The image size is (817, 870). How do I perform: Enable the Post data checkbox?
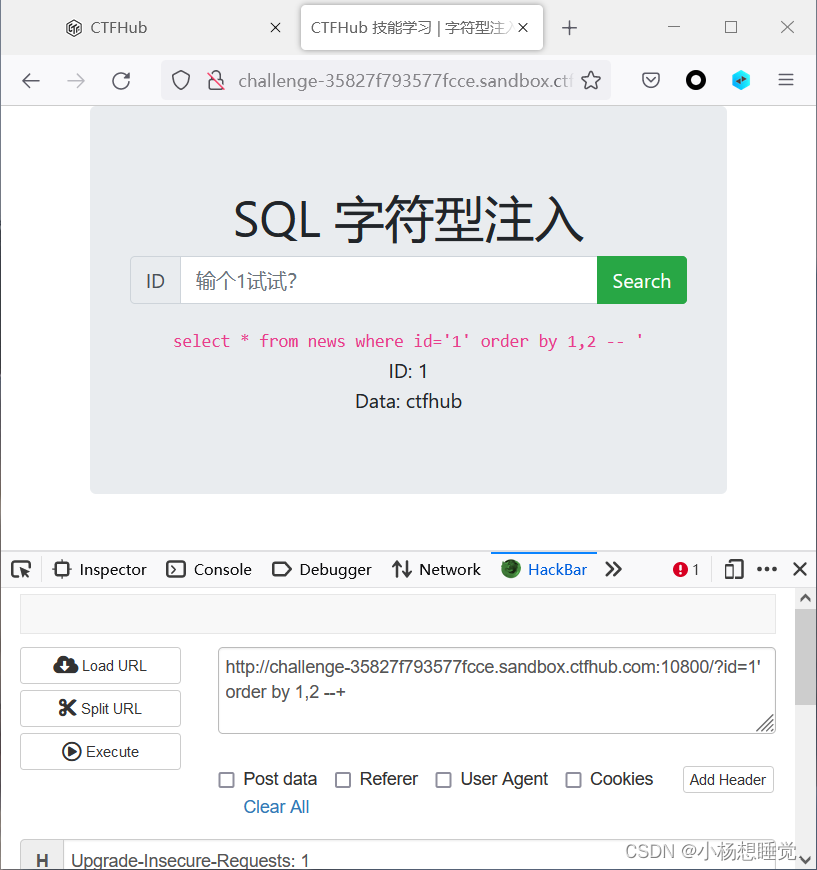[226, 779]
